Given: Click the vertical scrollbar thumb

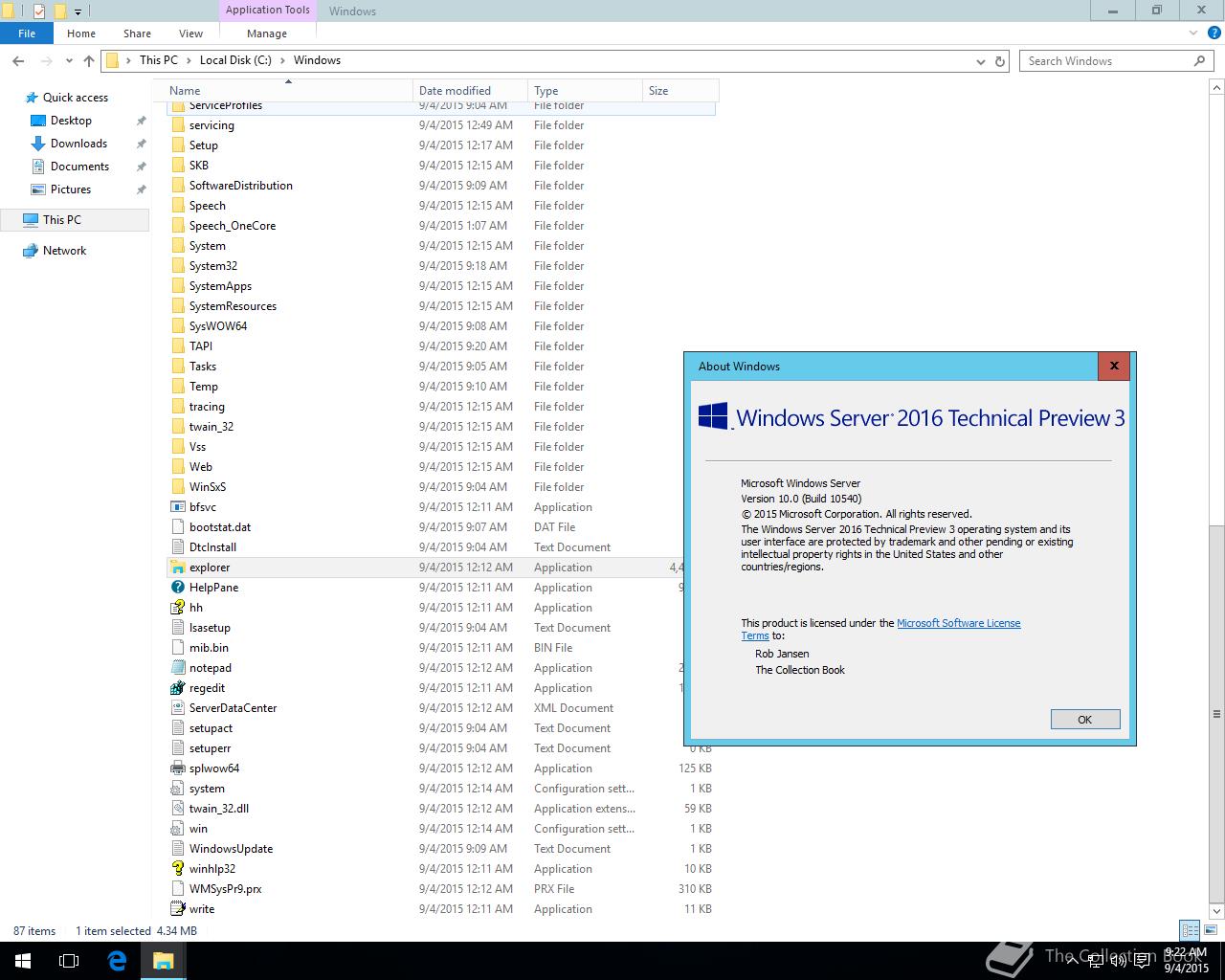Looking at the screenshot, I should click(1216, 713).
